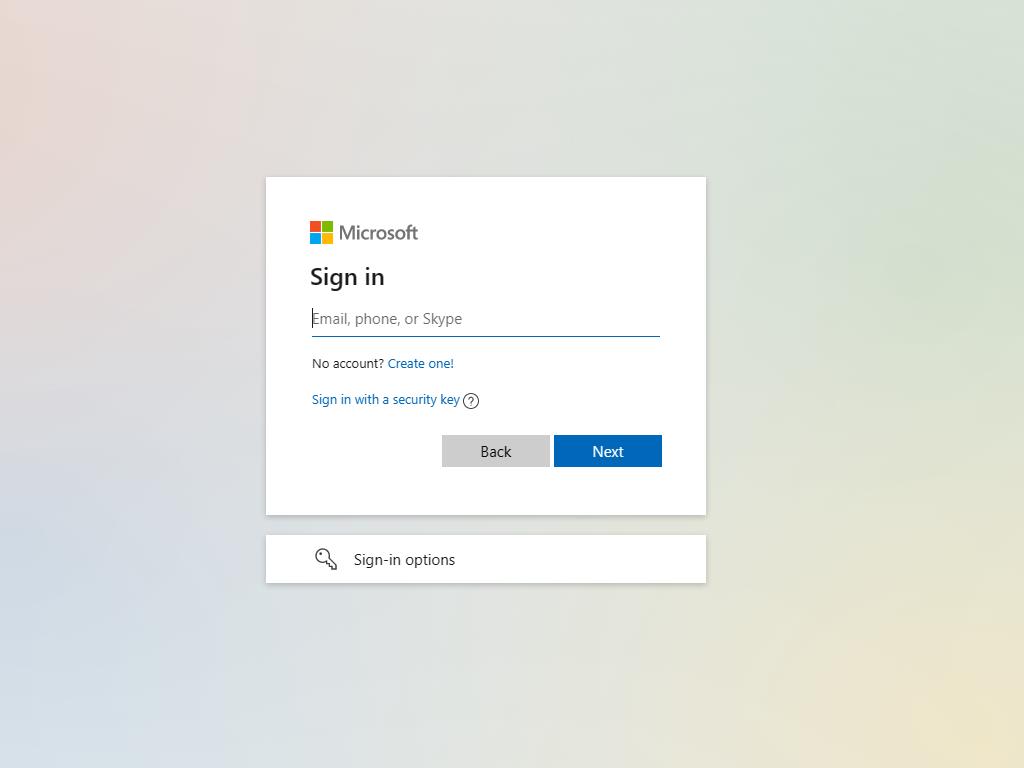Click the Sign in heading
Screen dimensions: 1024x768
tap(347, 277)
